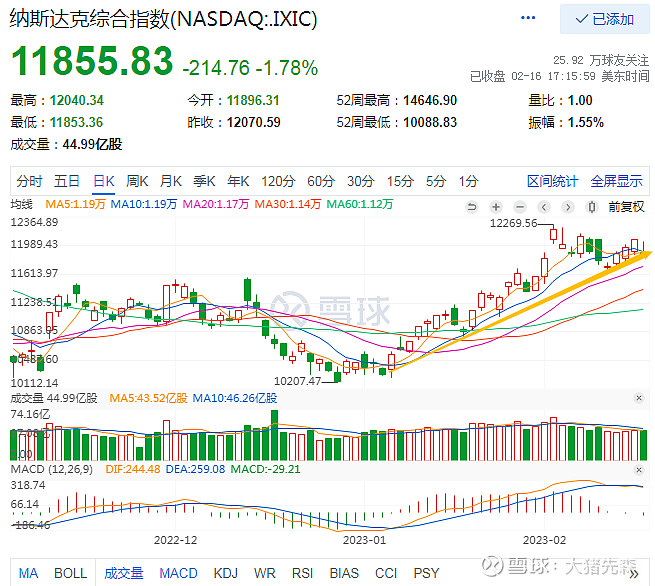This screenshot has height=586, width=655.
Task: Toggle the 成交量 sub-indicator
Action: click(124, 573)
